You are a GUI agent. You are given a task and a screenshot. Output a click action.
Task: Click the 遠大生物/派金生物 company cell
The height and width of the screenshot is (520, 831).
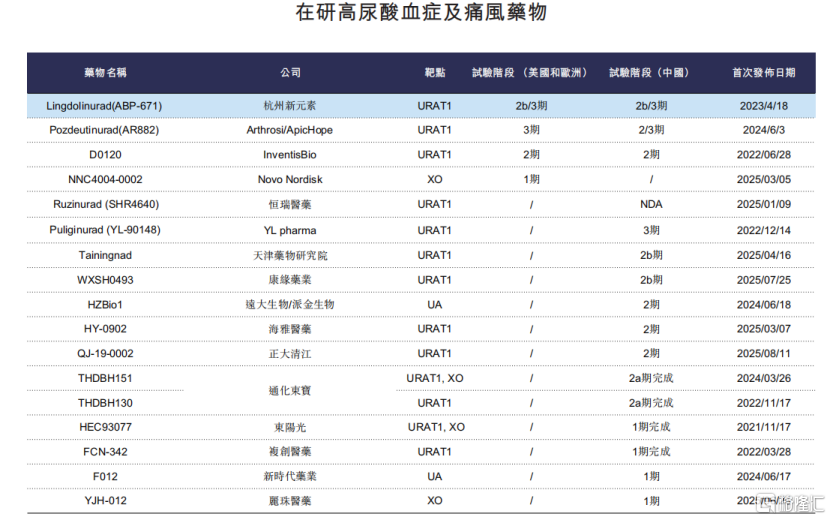pos(290,305)
